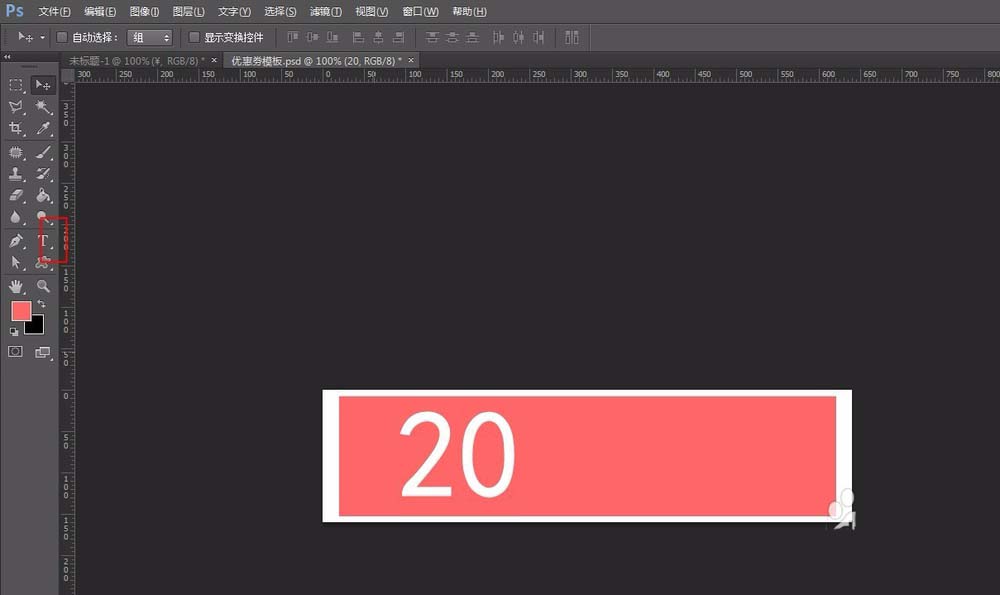
Task: Collapse the toolbox with the double-arrow
Action: 7,57
